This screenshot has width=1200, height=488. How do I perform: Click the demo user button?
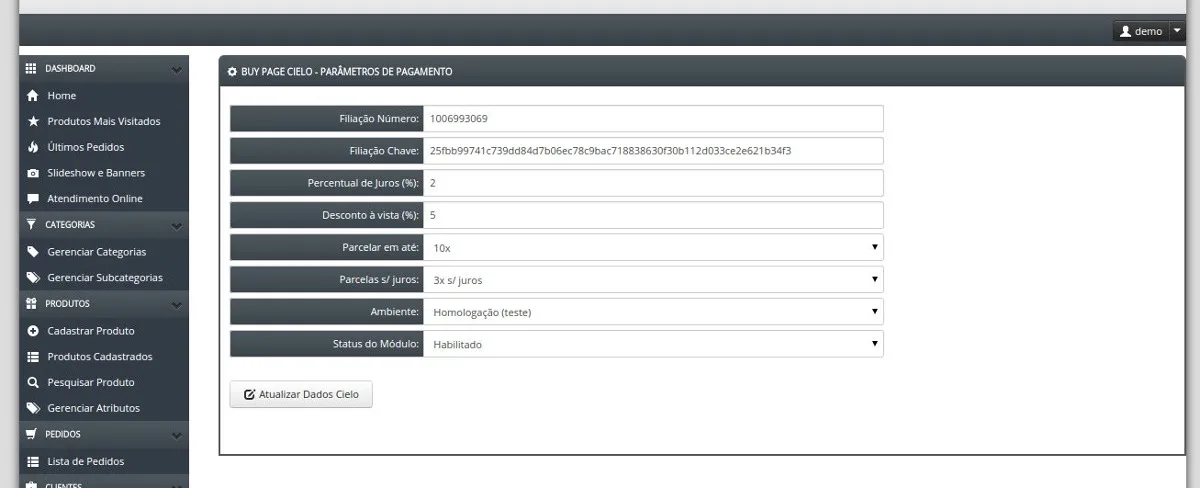point(1141,31)
